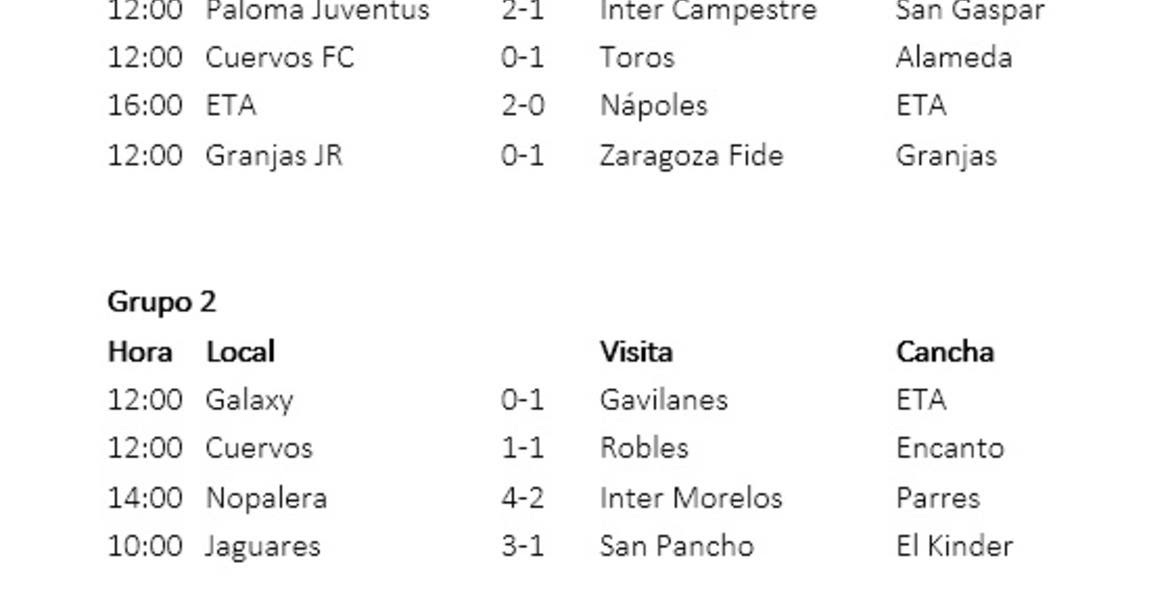Select the Parres venue name
Screen dimensions: 1170x600
937,497
